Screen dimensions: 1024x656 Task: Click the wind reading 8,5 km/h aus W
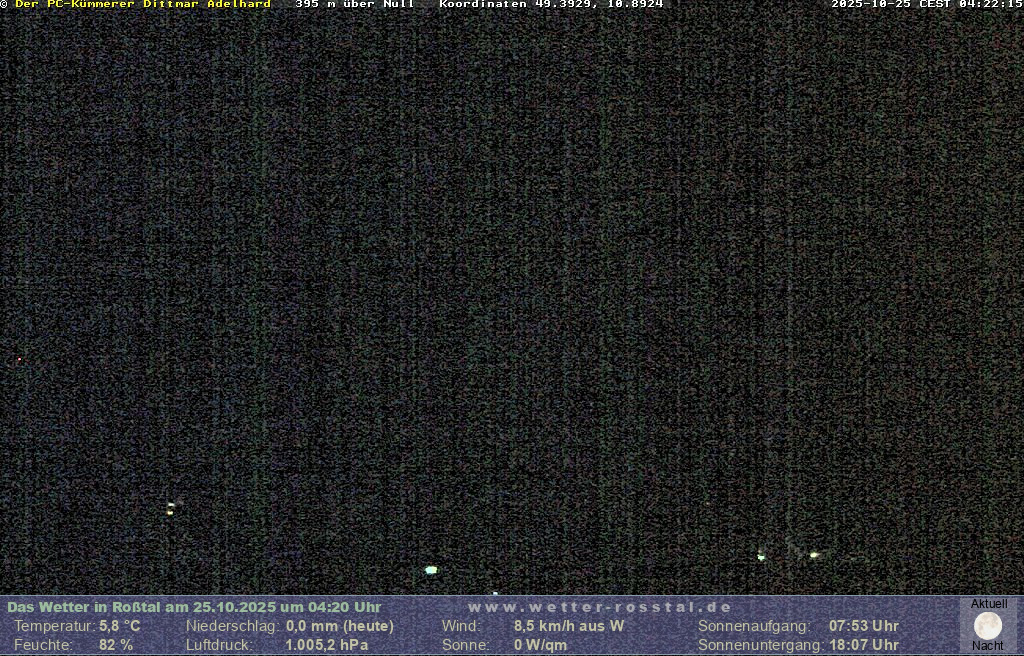coord(569,626)
